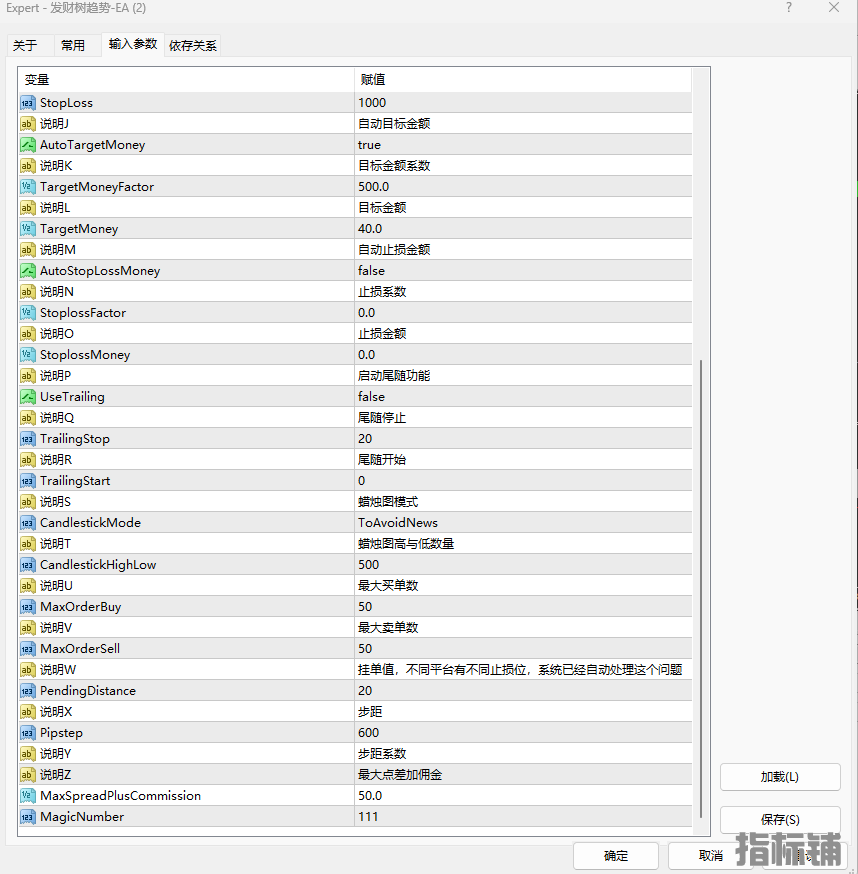
Task: Select the StoplossFactor value field
Action: tap(523, 313)
